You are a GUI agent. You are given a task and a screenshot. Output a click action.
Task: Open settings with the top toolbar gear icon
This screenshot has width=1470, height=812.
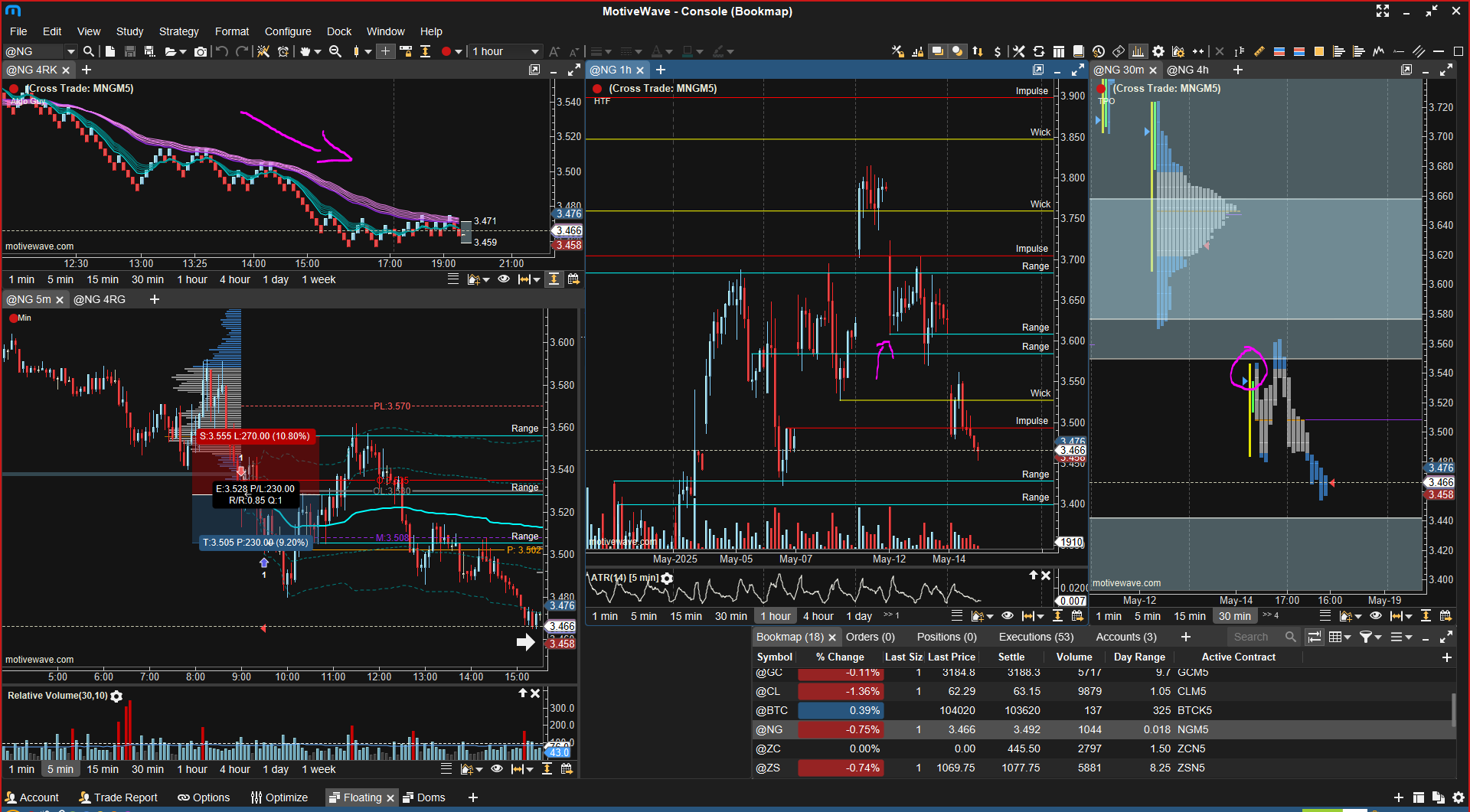(x=1158, y=51)
